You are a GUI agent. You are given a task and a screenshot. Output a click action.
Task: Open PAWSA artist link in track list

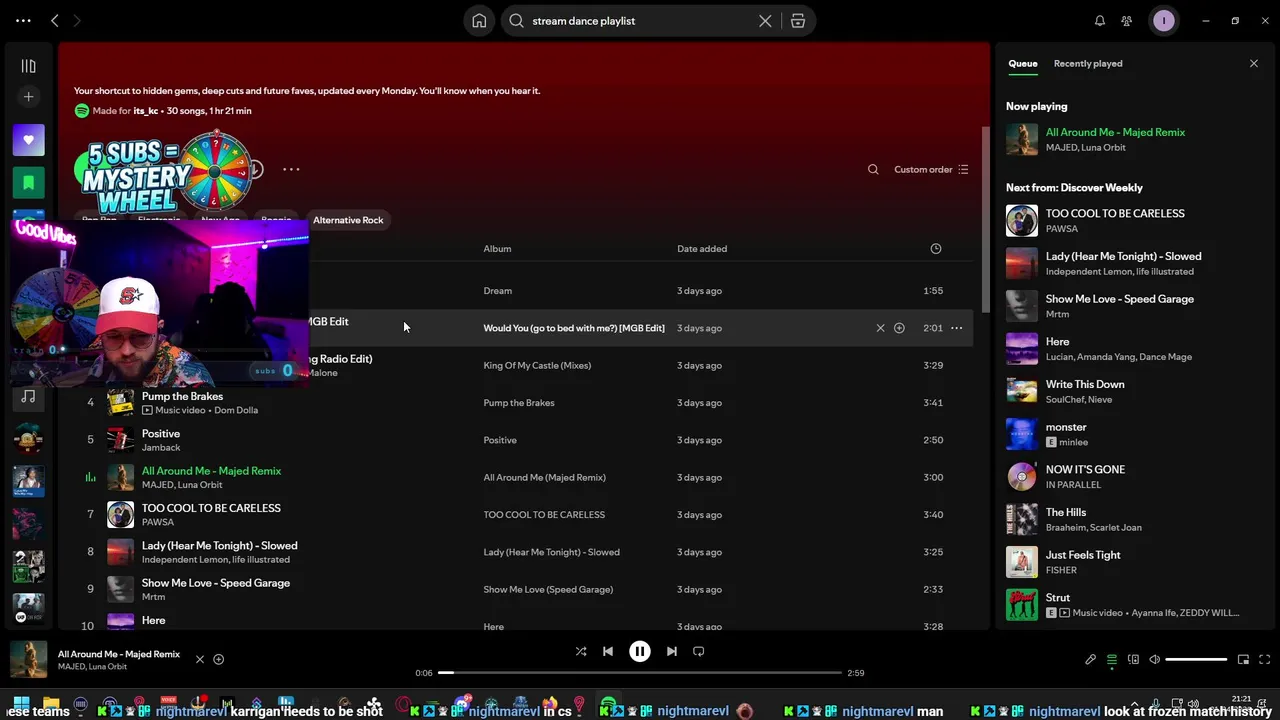coord(158,522)
